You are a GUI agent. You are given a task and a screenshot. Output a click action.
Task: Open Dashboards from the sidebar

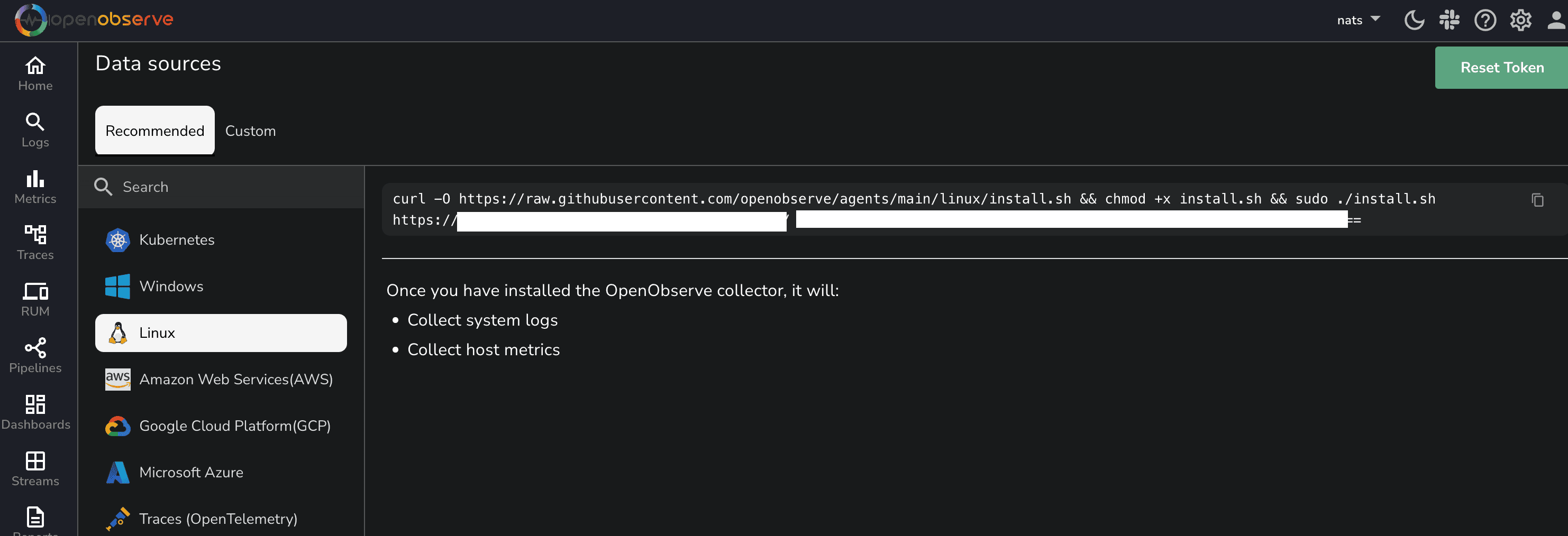point(35,412)
